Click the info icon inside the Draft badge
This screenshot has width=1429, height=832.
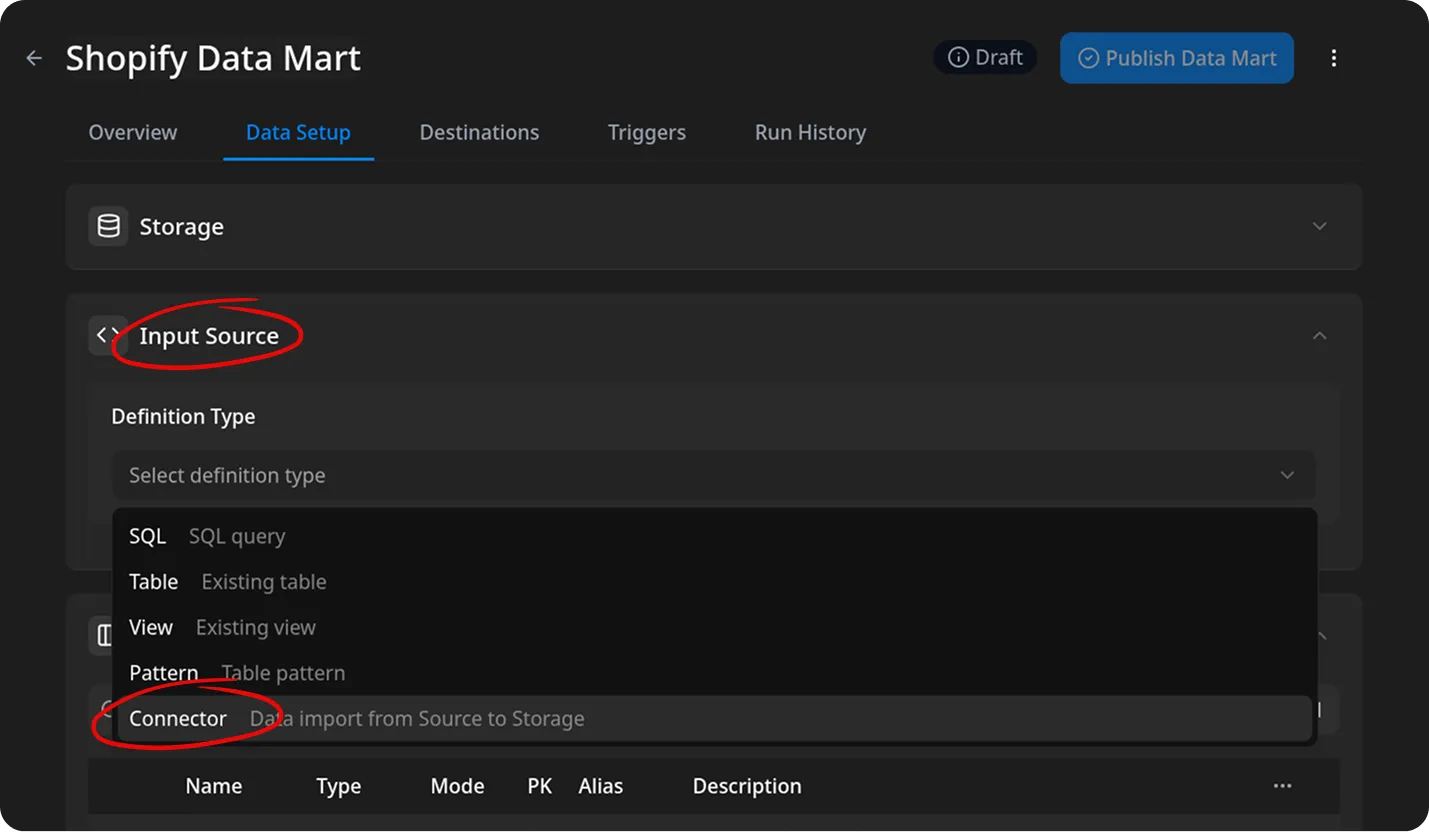point(958,57)
